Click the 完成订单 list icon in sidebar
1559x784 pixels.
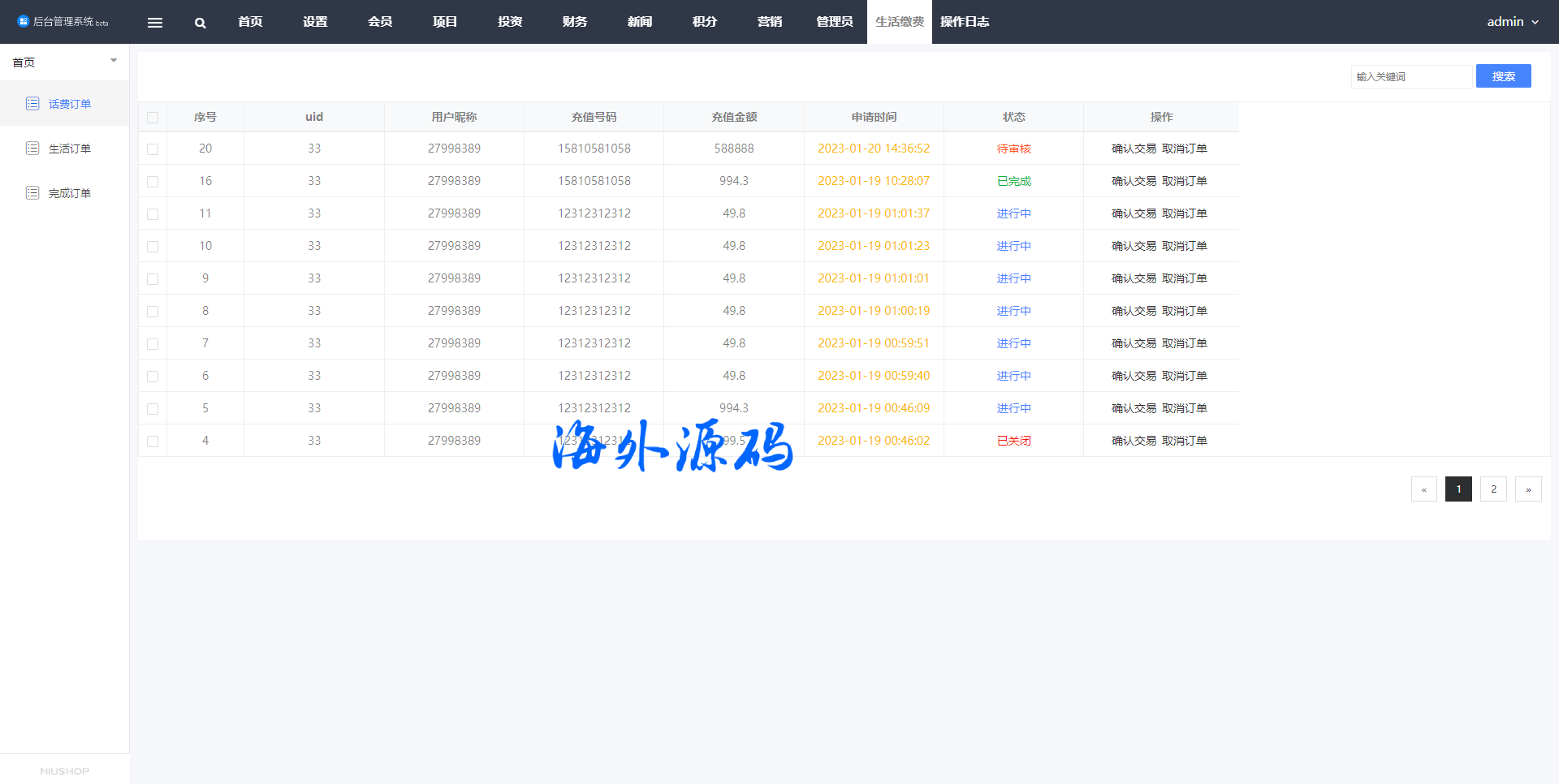tap(32, 192)
